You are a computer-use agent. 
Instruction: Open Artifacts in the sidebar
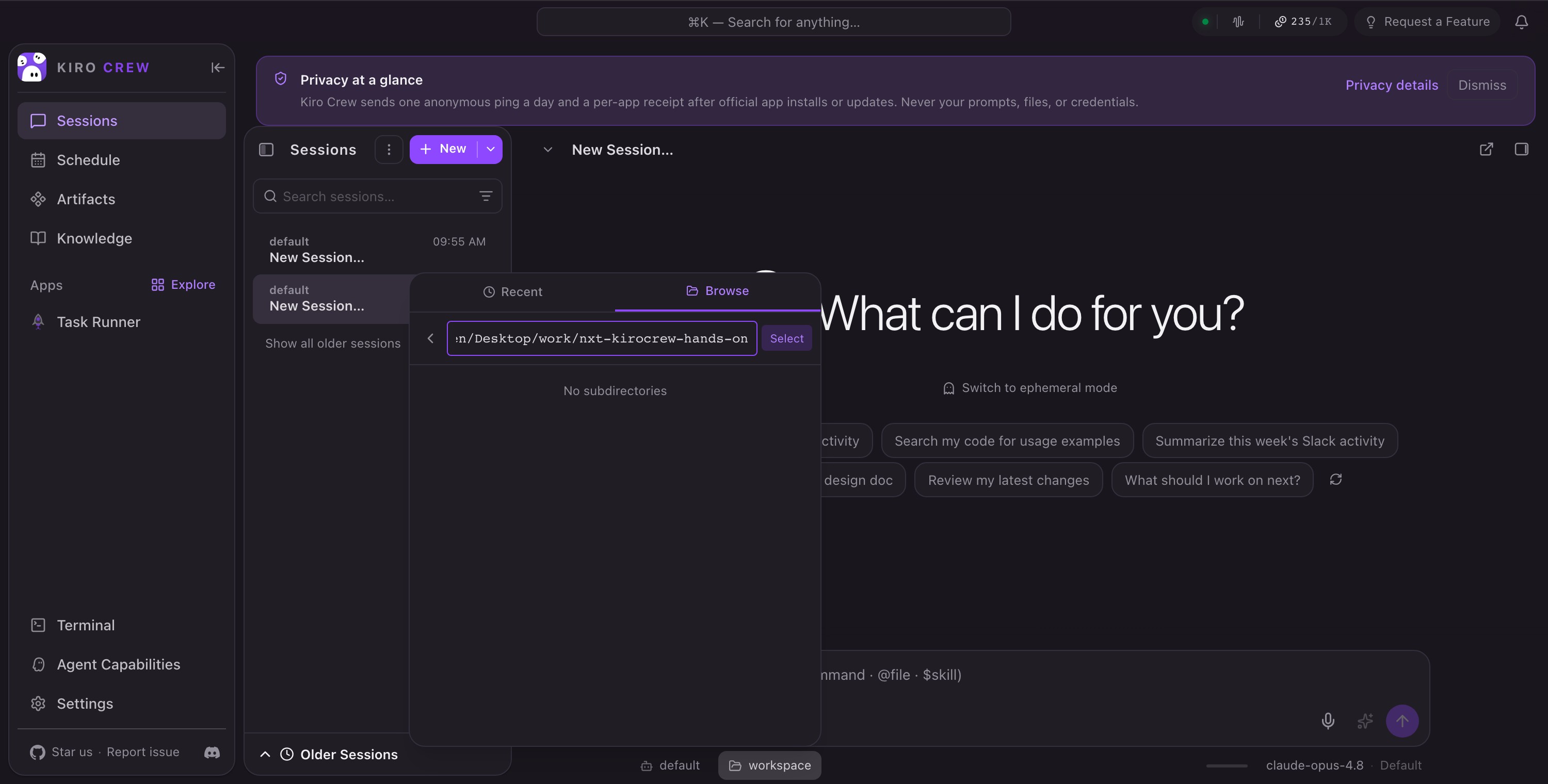121,199
